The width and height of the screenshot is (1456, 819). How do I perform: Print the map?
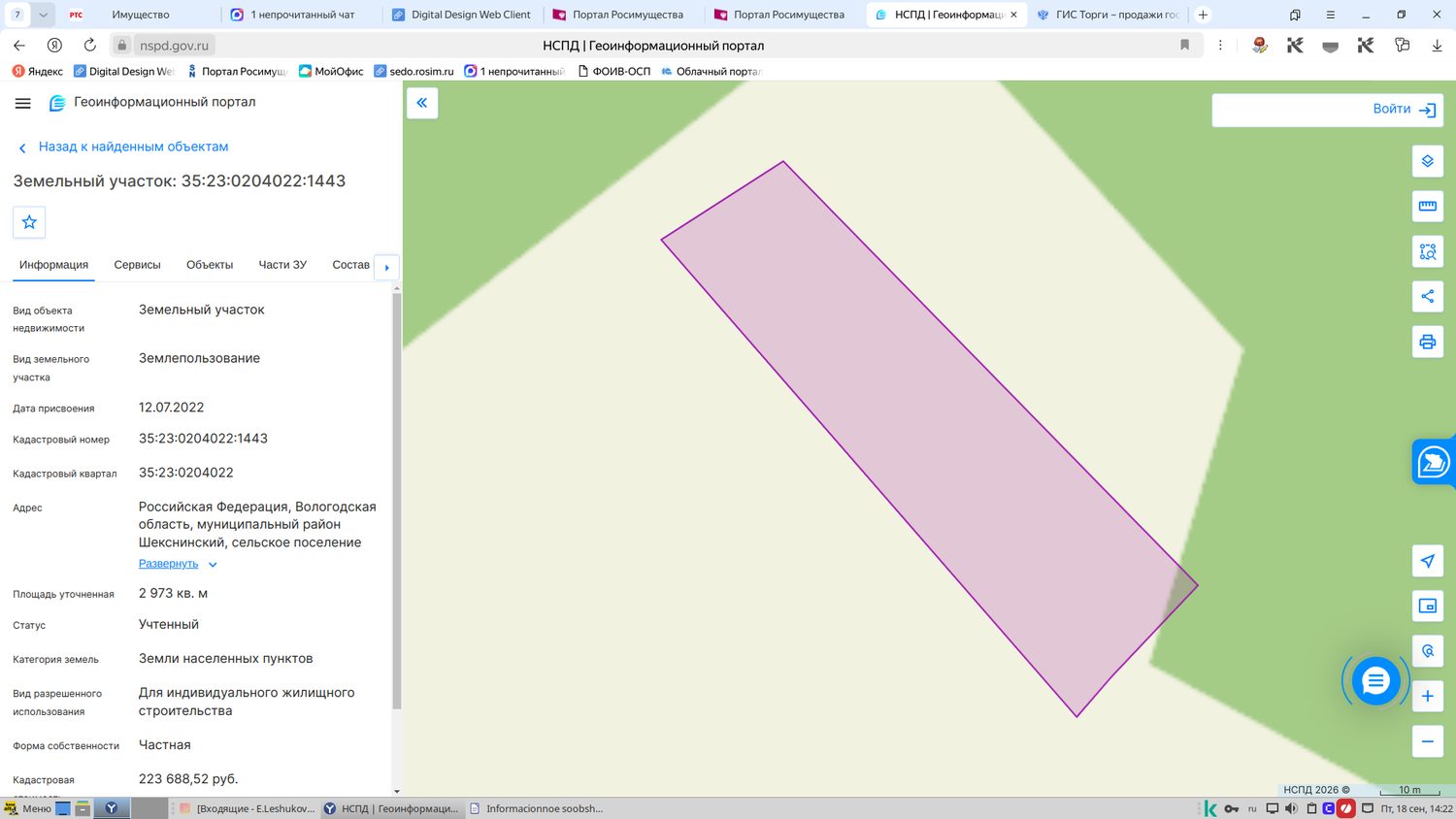coord(1427,342)
